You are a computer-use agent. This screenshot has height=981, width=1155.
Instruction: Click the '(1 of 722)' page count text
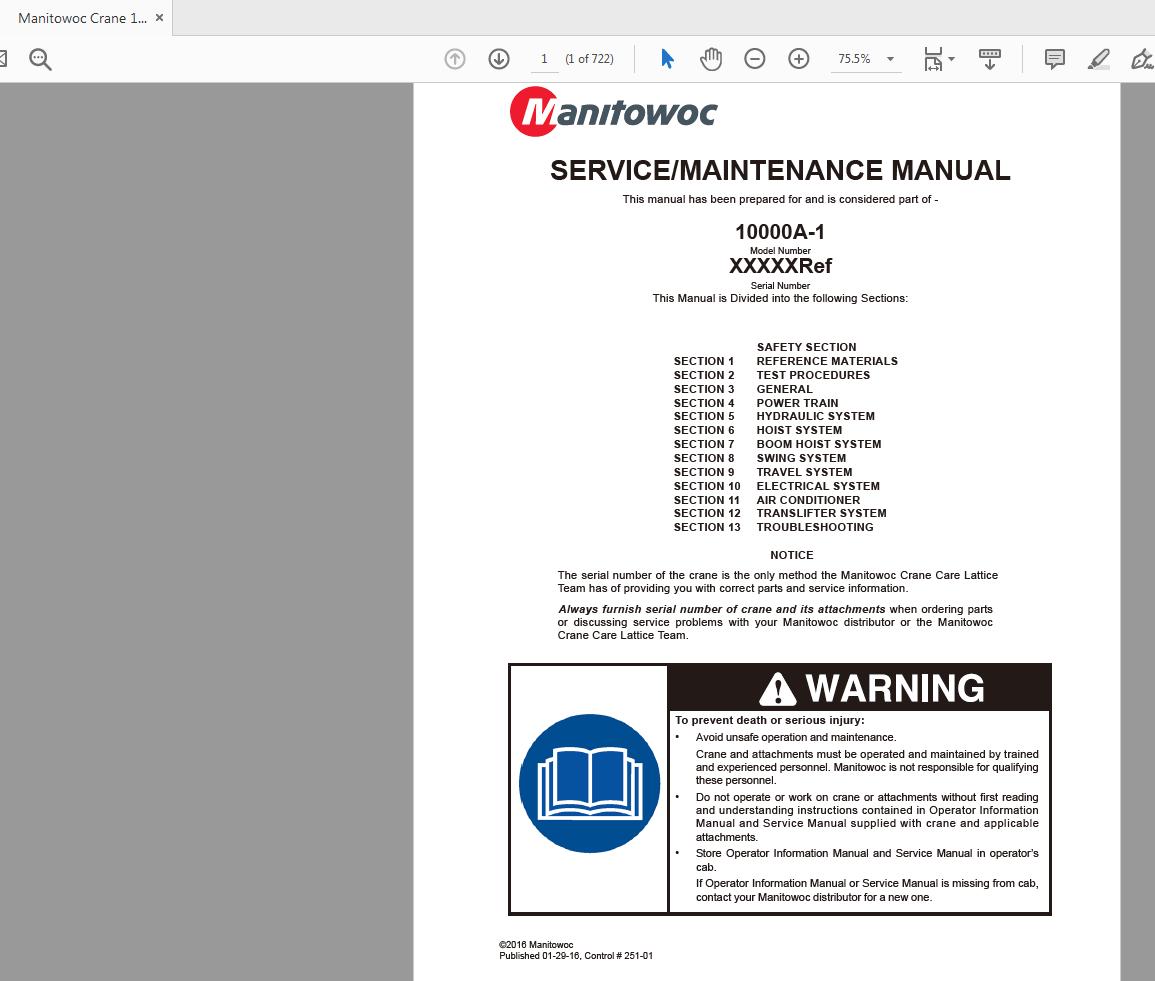pyautogui.click(x=589, y=59)
